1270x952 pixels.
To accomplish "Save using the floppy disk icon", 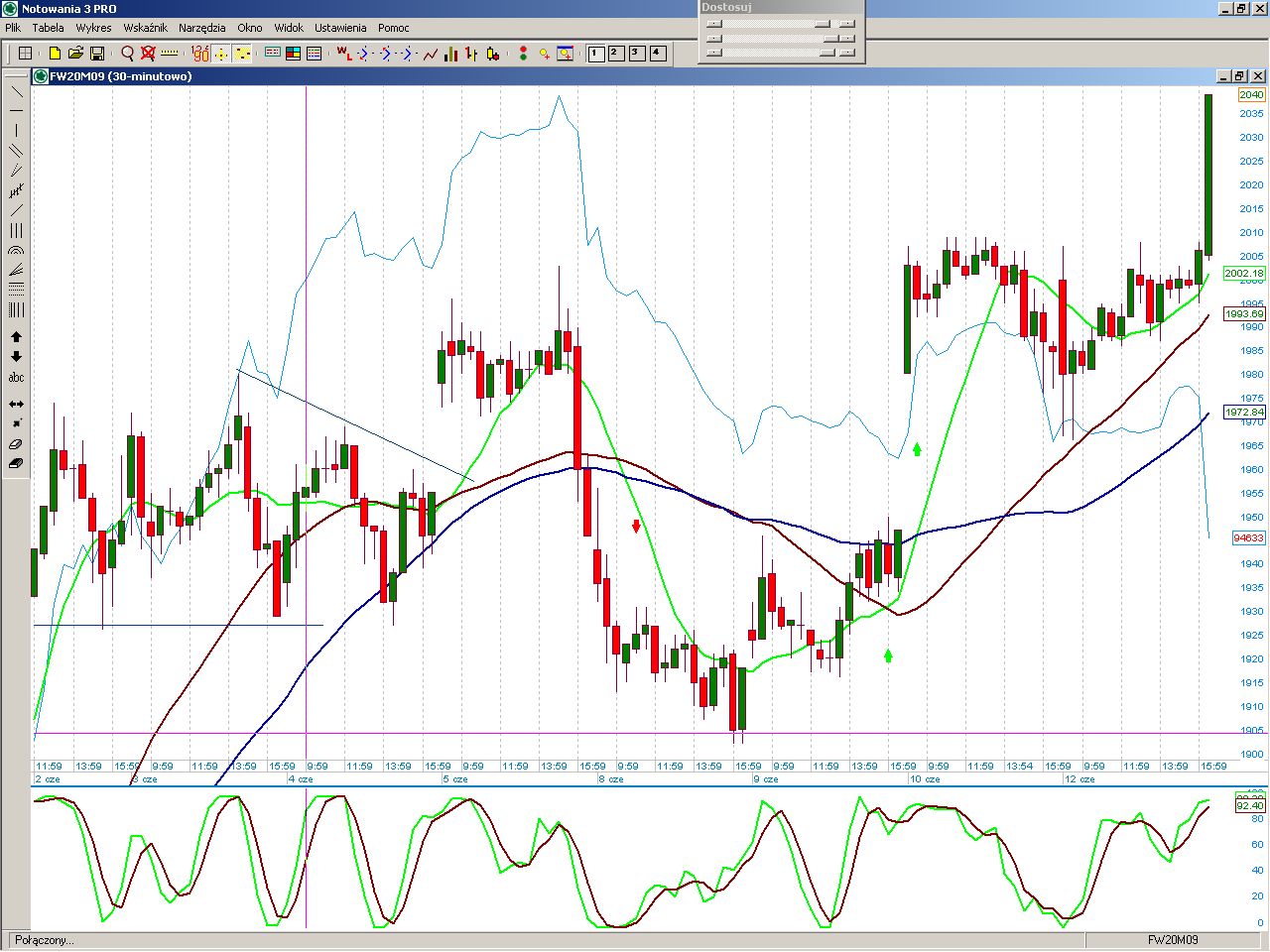I will 97,54.
